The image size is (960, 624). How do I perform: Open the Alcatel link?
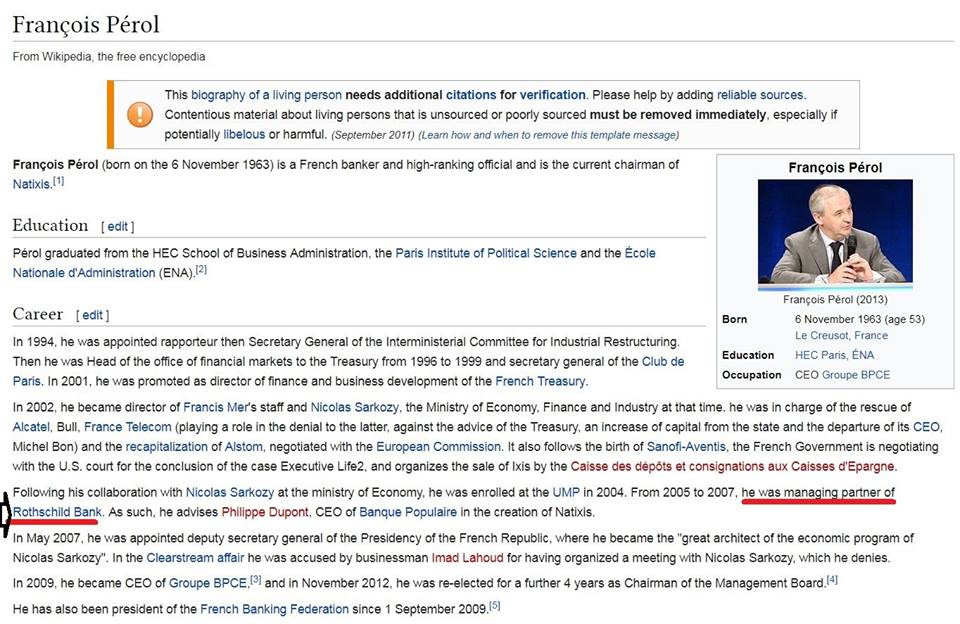tap(31, 427)
